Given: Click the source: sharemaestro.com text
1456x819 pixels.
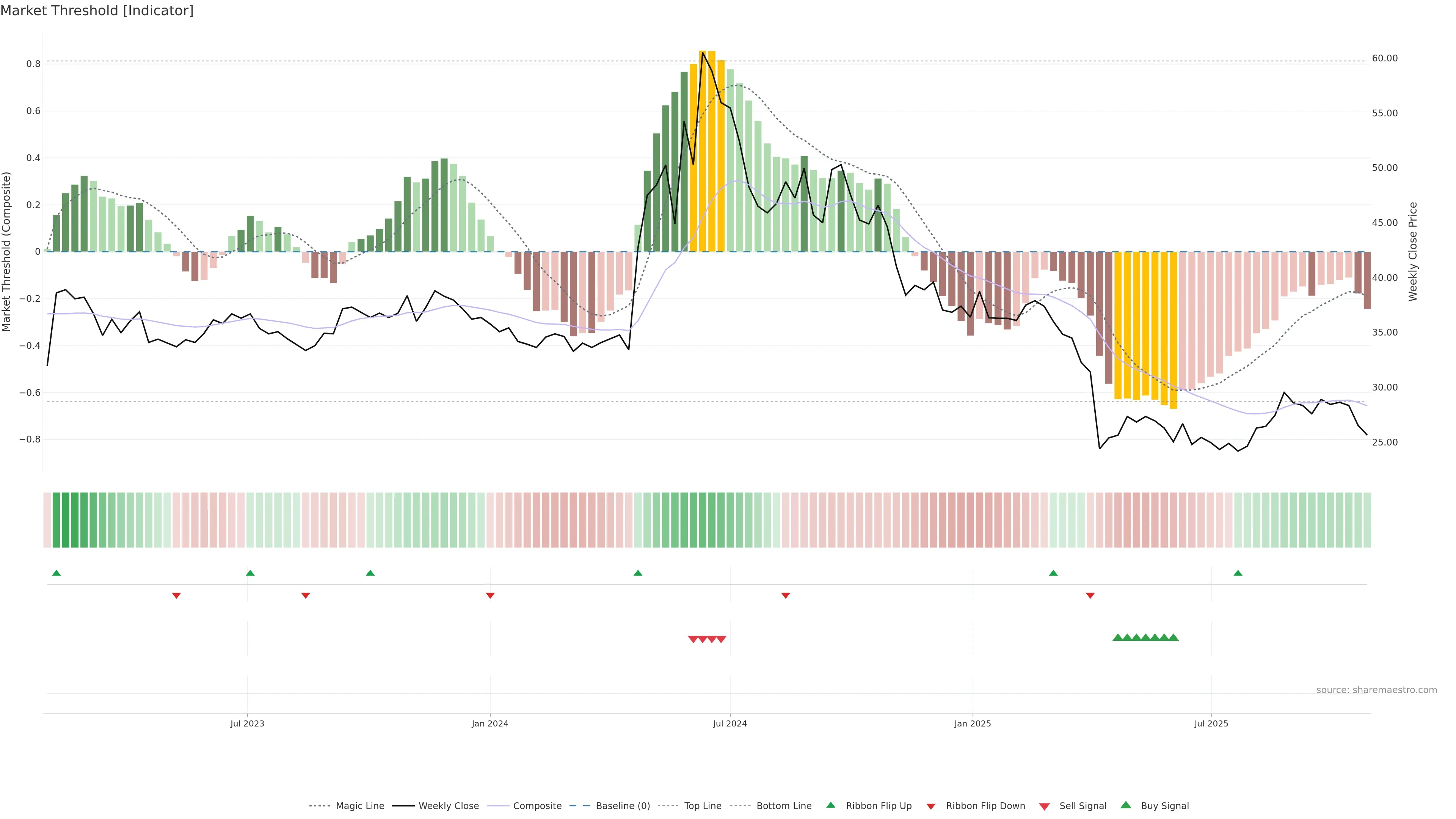Looking at the screenshot, I should pyautogui.click(x=1376, y=690).
